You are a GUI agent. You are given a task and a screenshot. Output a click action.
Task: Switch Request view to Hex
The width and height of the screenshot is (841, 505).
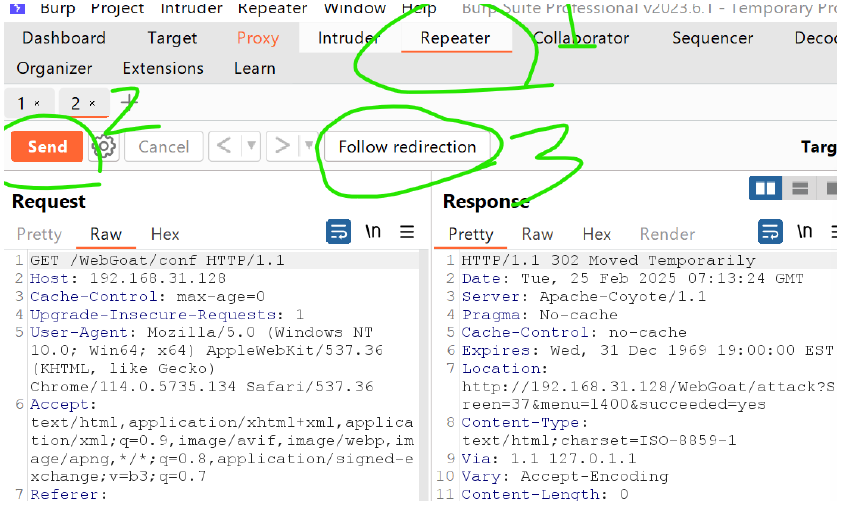[x=165, y=234]
